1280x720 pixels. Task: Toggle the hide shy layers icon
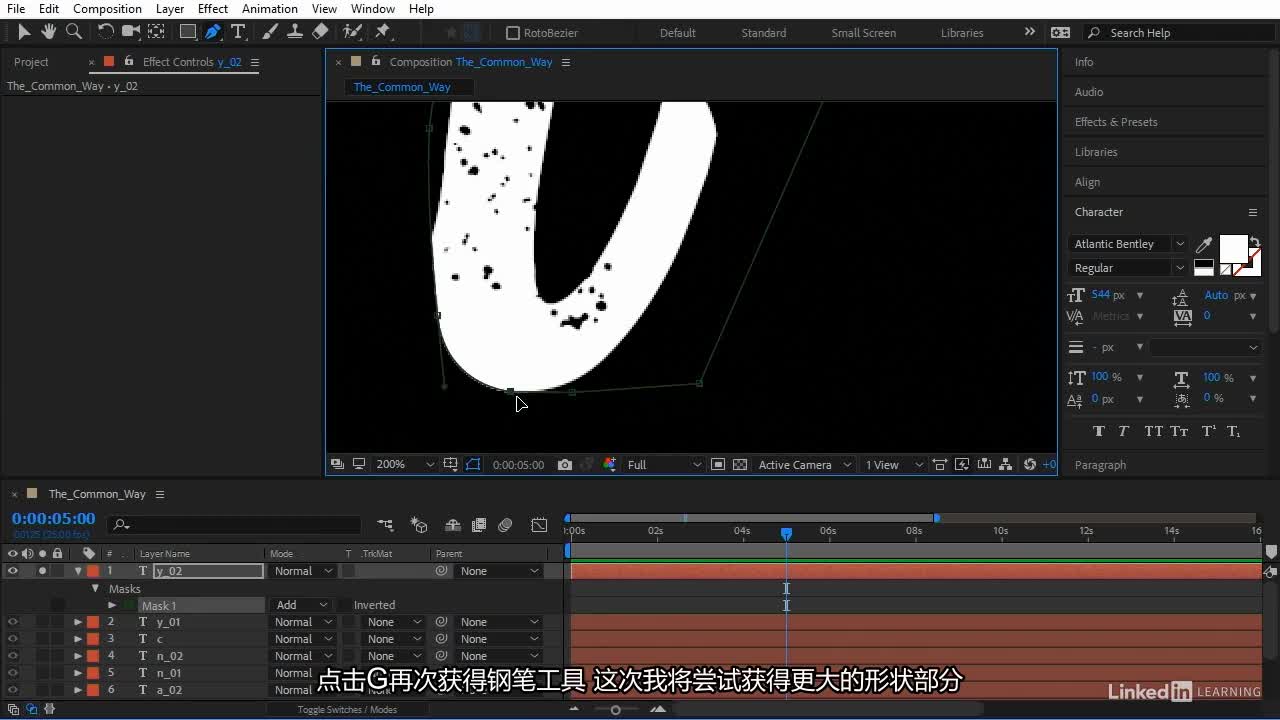click(452, 525)
